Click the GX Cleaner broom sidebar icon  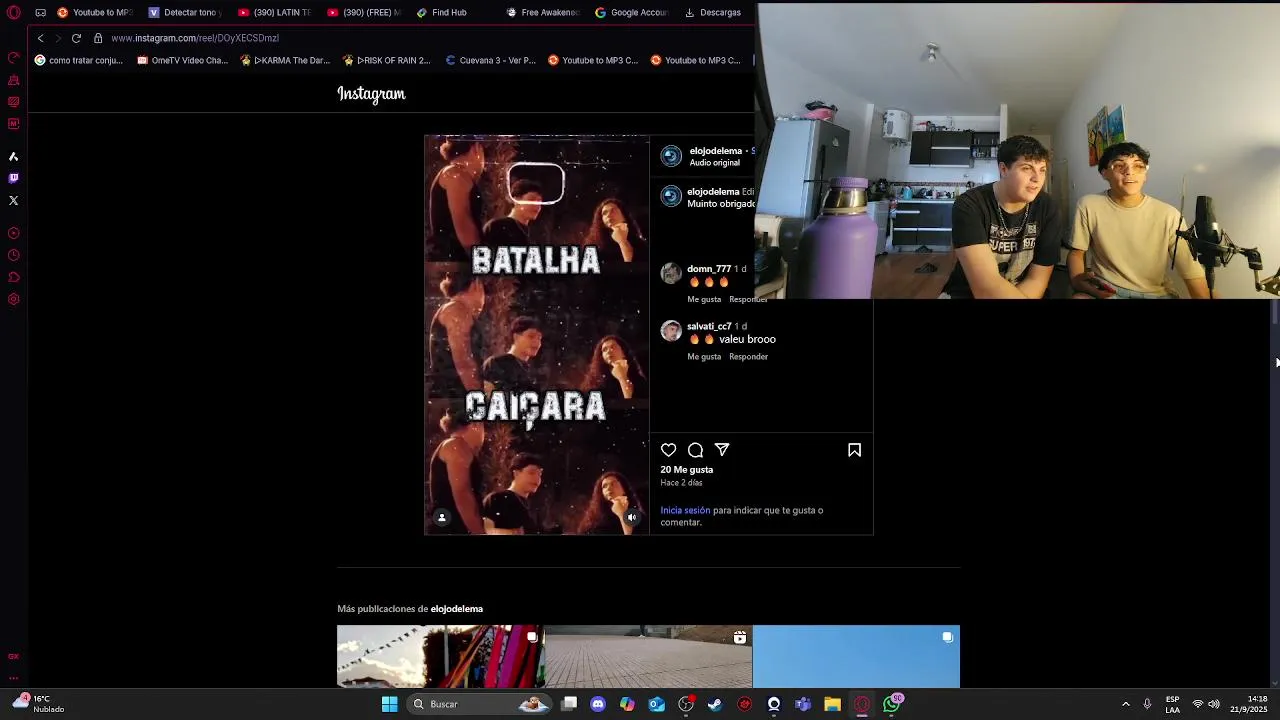pos(13,80)
